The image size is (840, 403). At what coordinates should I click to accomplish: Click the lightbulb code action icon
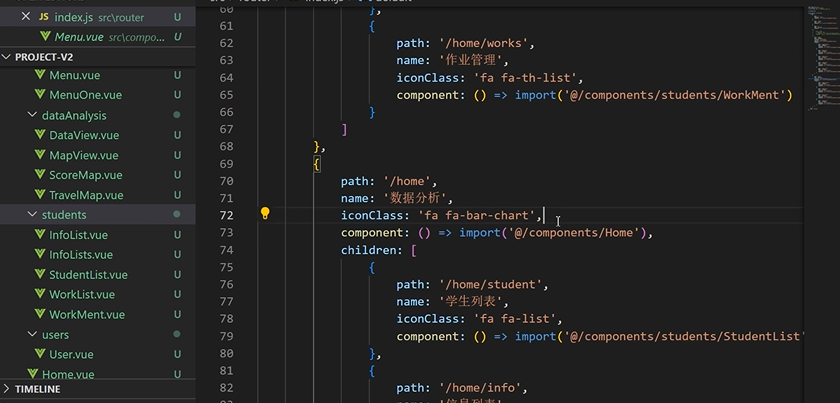pyautogui.click(x=265, y=214)
